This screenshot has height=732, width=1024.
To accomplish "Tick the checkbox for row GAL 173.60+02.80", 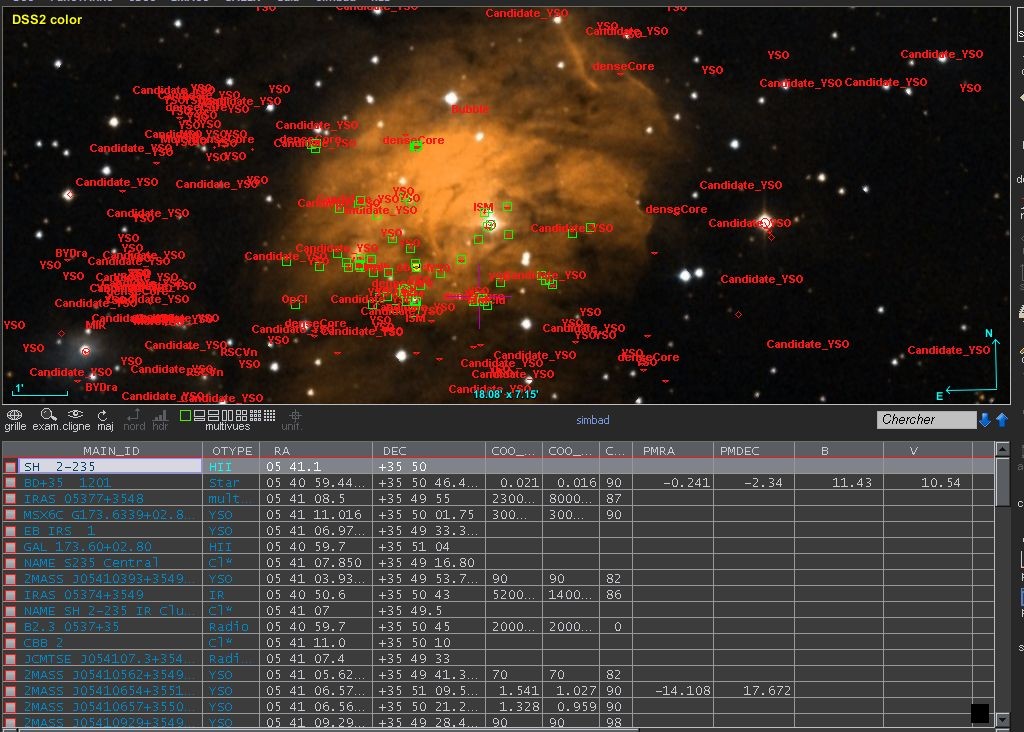I will (10, 547).
